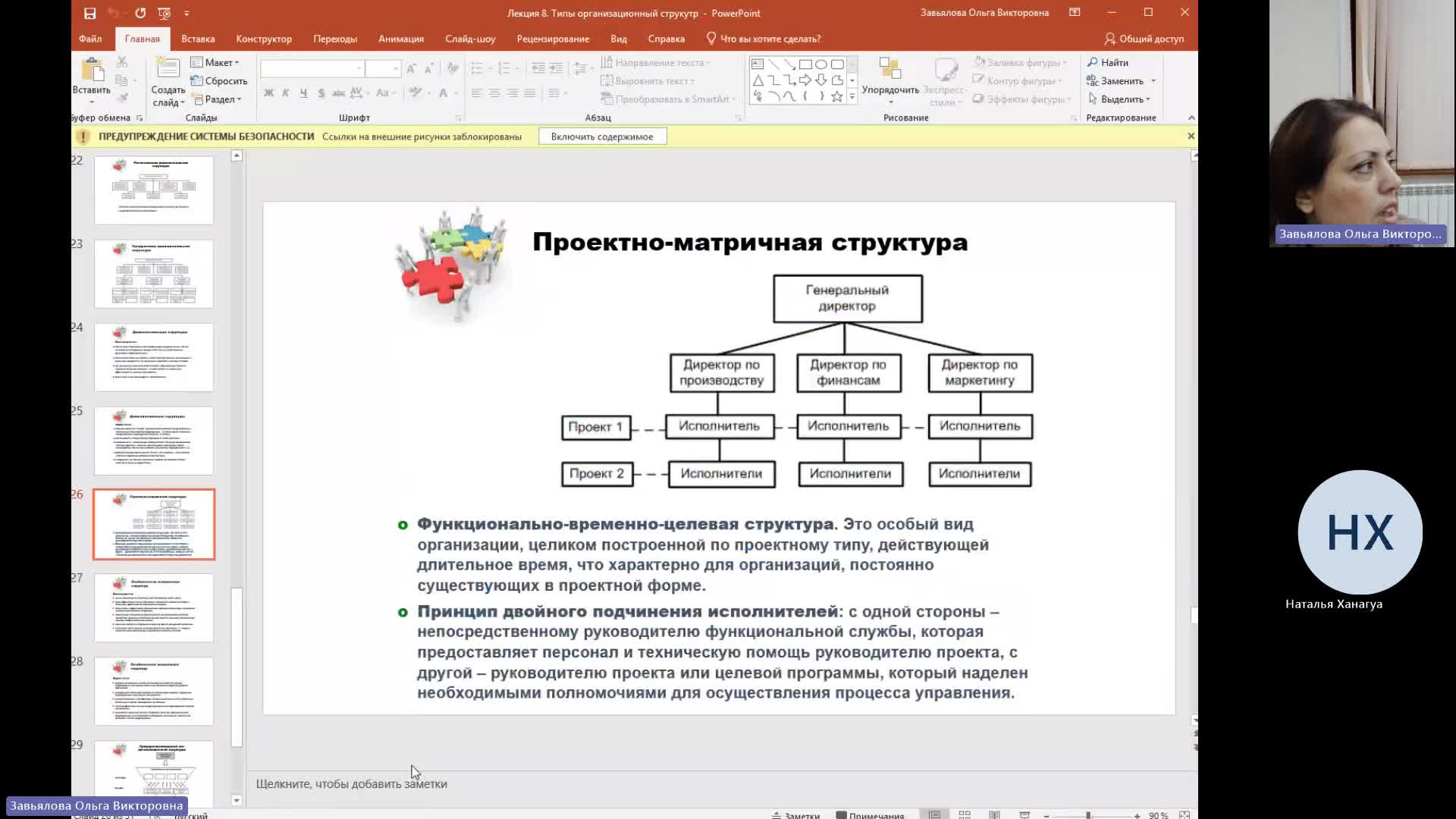
Task: Open the Файл menu
Action: pyautogui.click(x=90, y=39)
